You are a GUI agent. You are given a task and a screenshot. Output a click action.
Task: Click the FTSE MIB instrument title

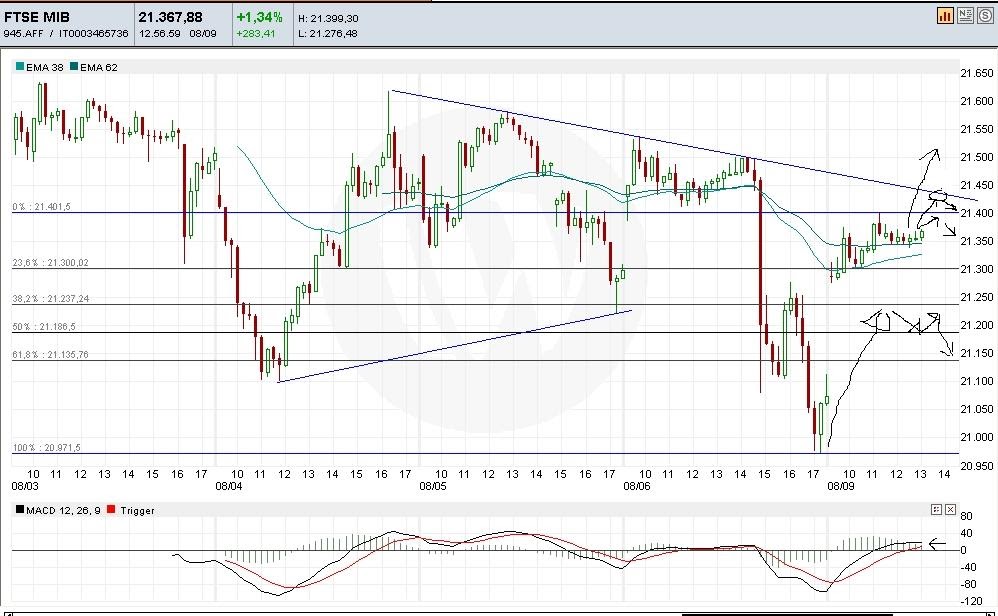37,17
